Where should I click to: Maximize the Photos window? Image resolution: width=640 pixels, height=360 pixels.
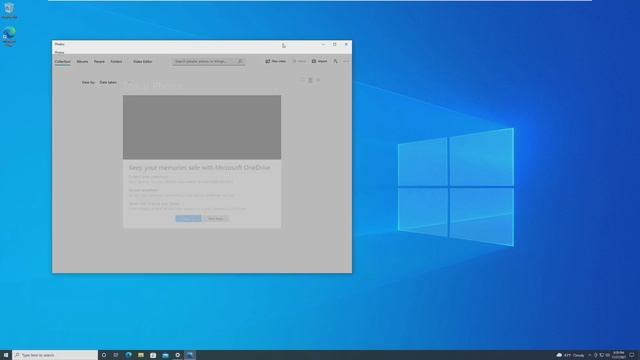(x=335, y=44)
